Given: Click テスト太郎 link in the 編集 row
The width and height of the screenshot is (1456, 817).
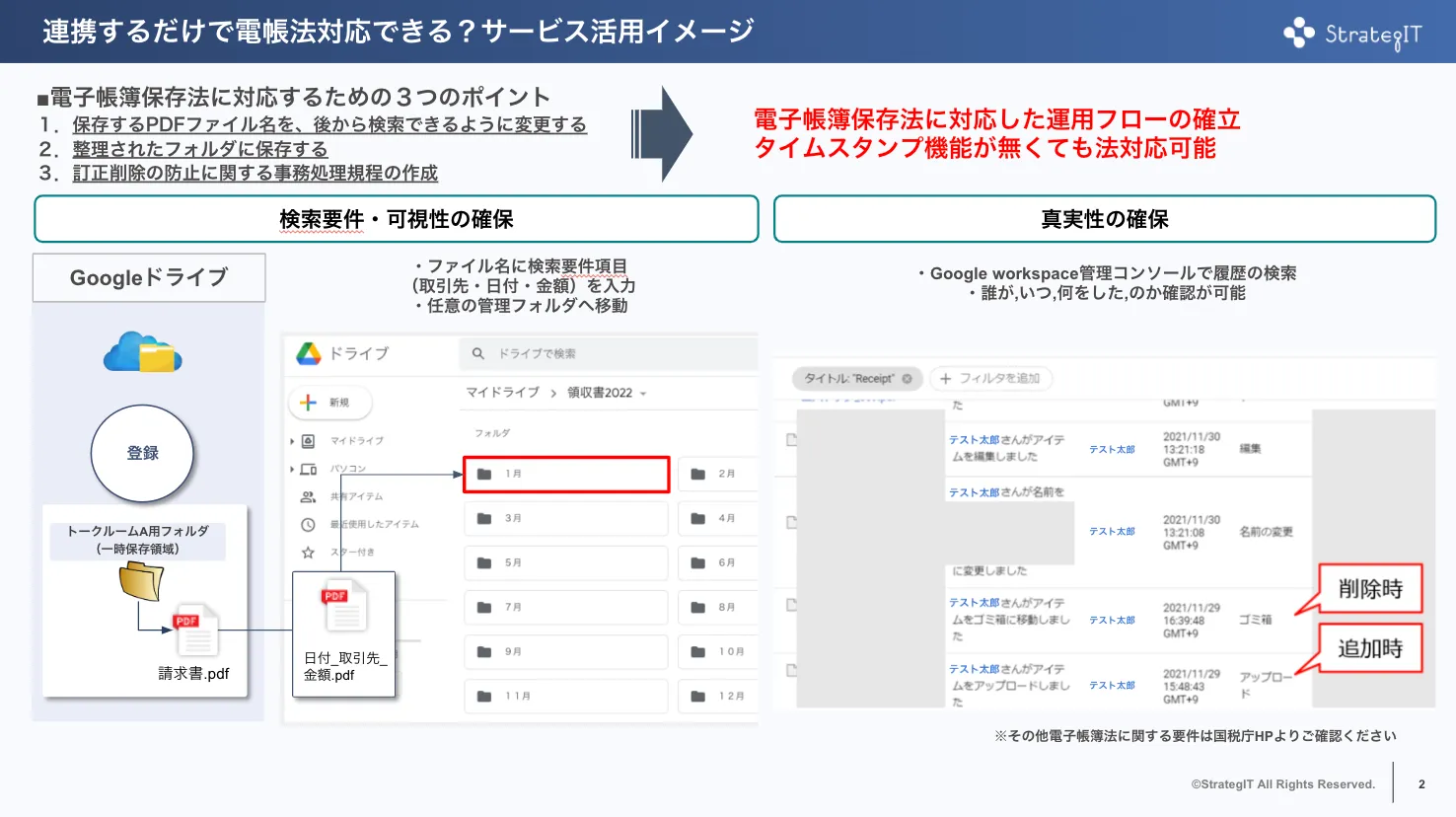Looking at the screenshot, I should click(x=1112, y=449).
